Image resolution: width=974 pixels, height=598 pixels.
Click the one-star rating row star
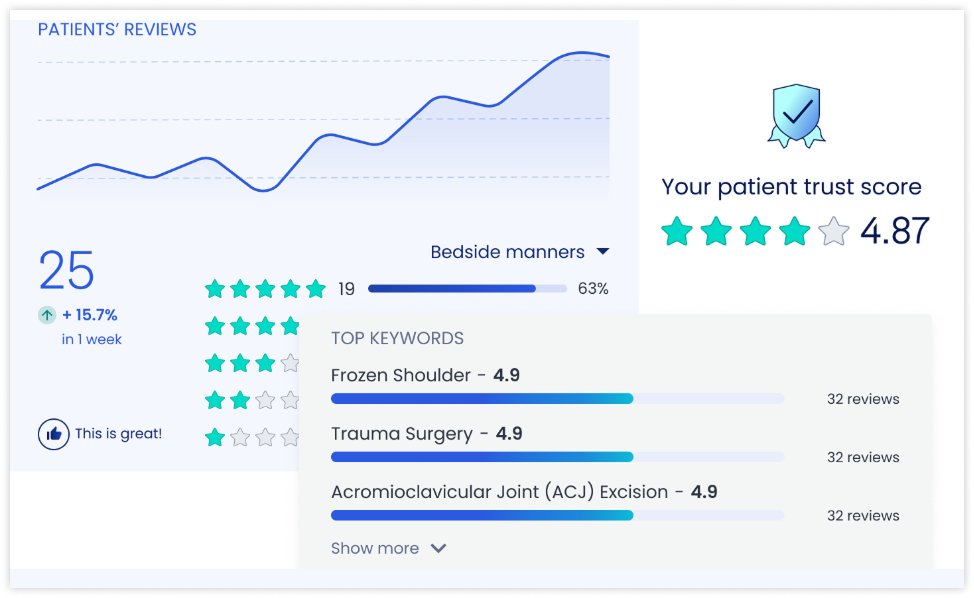pos(215,437)
